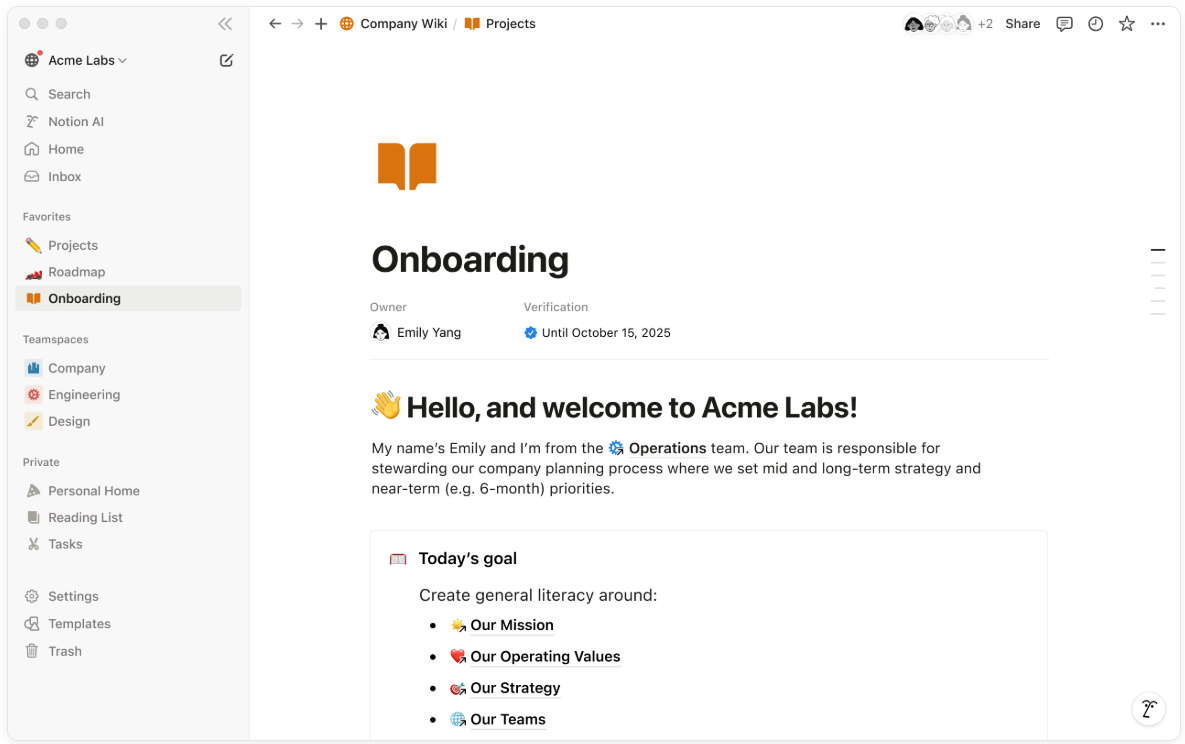Click the Share button

coord(1022,23)
